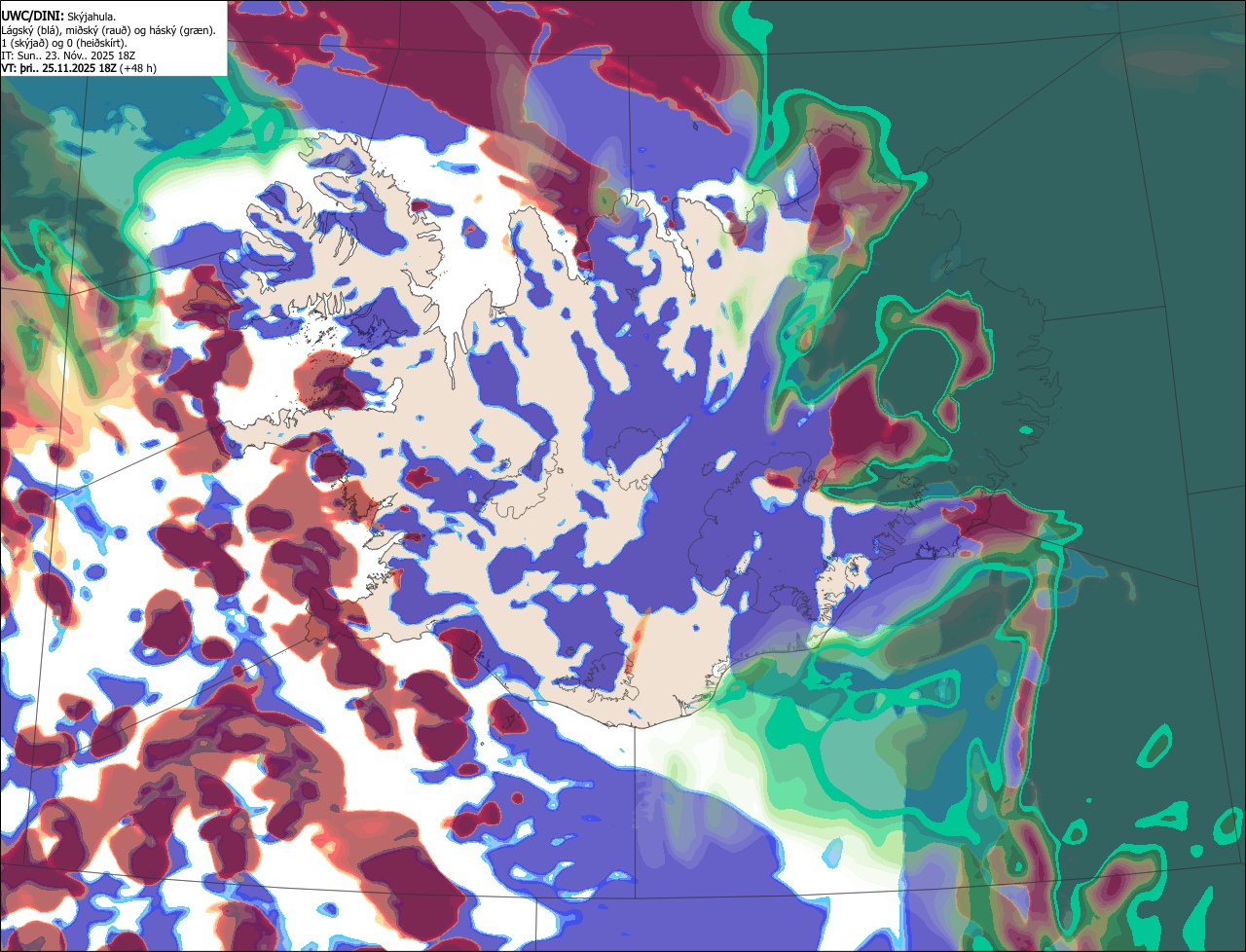
Task: Click the '1 (skýjað) og 0 (heiðskírt).' line
Action: click(64, 44)
